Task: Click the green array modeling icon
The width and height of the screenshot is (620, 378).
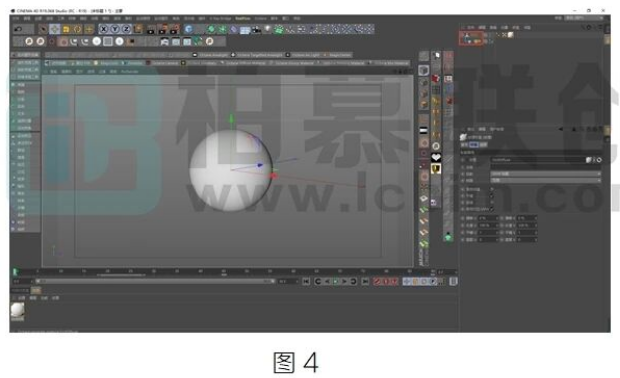Action: pyautogui.click(x=223, y=29)
